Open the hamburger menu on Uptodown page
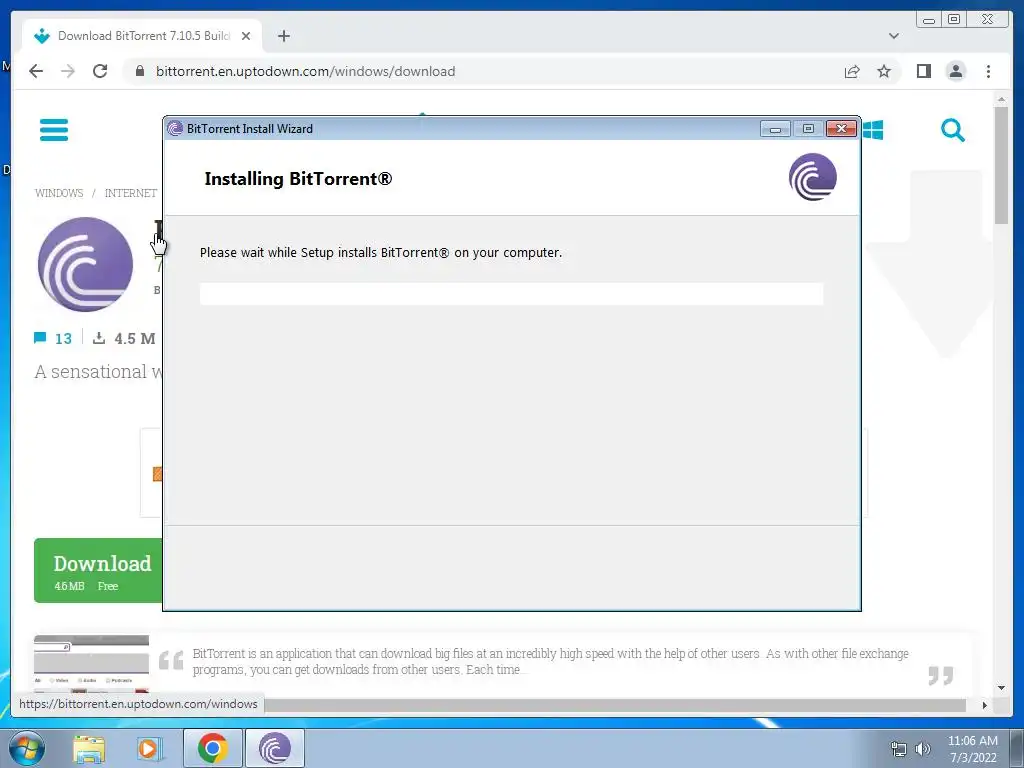 [54, 129]
